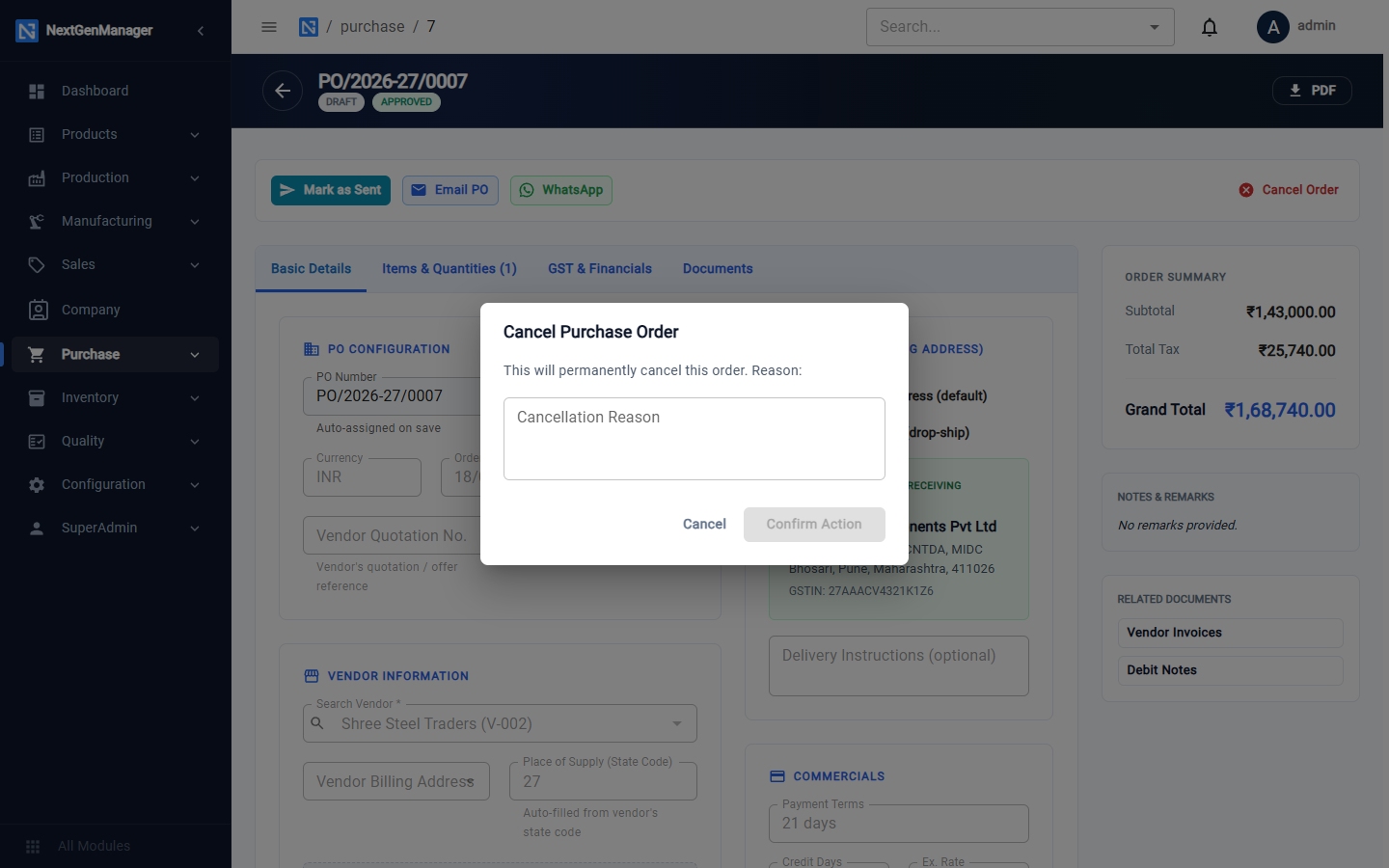1389x868 pixels.
Task: Switch to GST & Financials tab
Action: (x=600, y=269)
